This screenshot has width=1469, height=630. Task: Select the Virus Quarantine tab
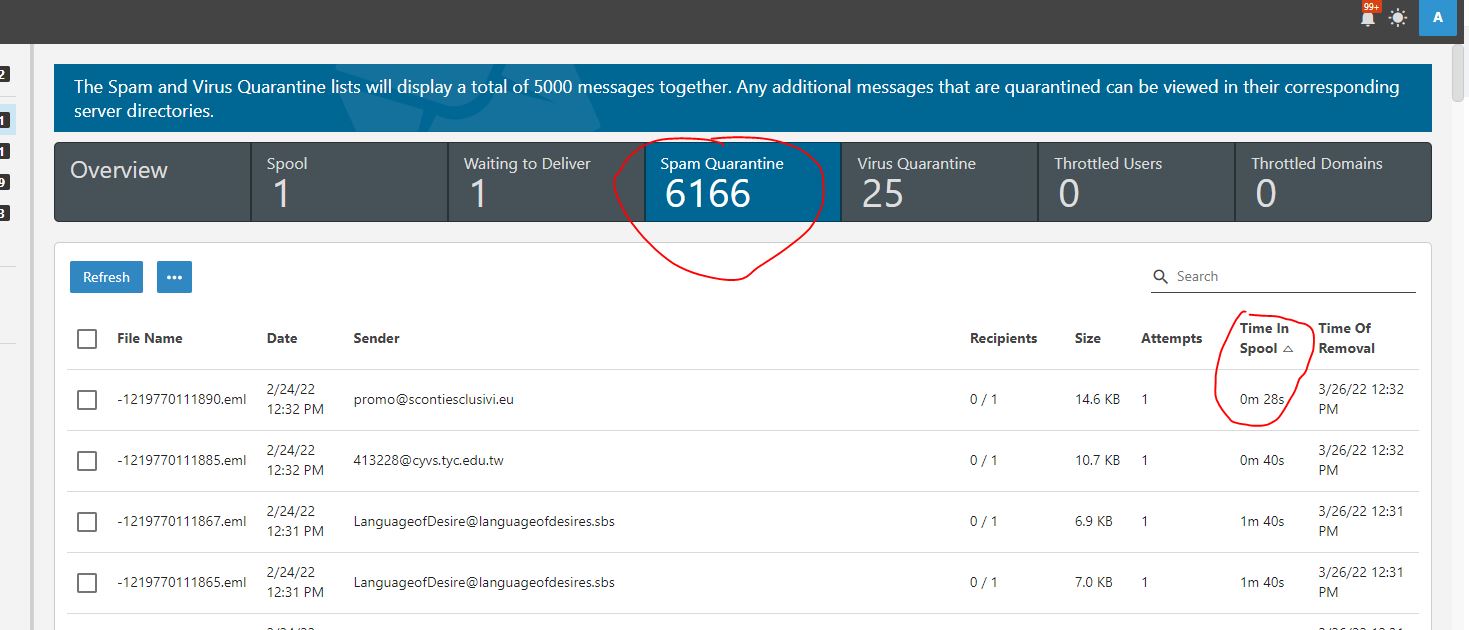pyautogui.click(x=938, y=182)
